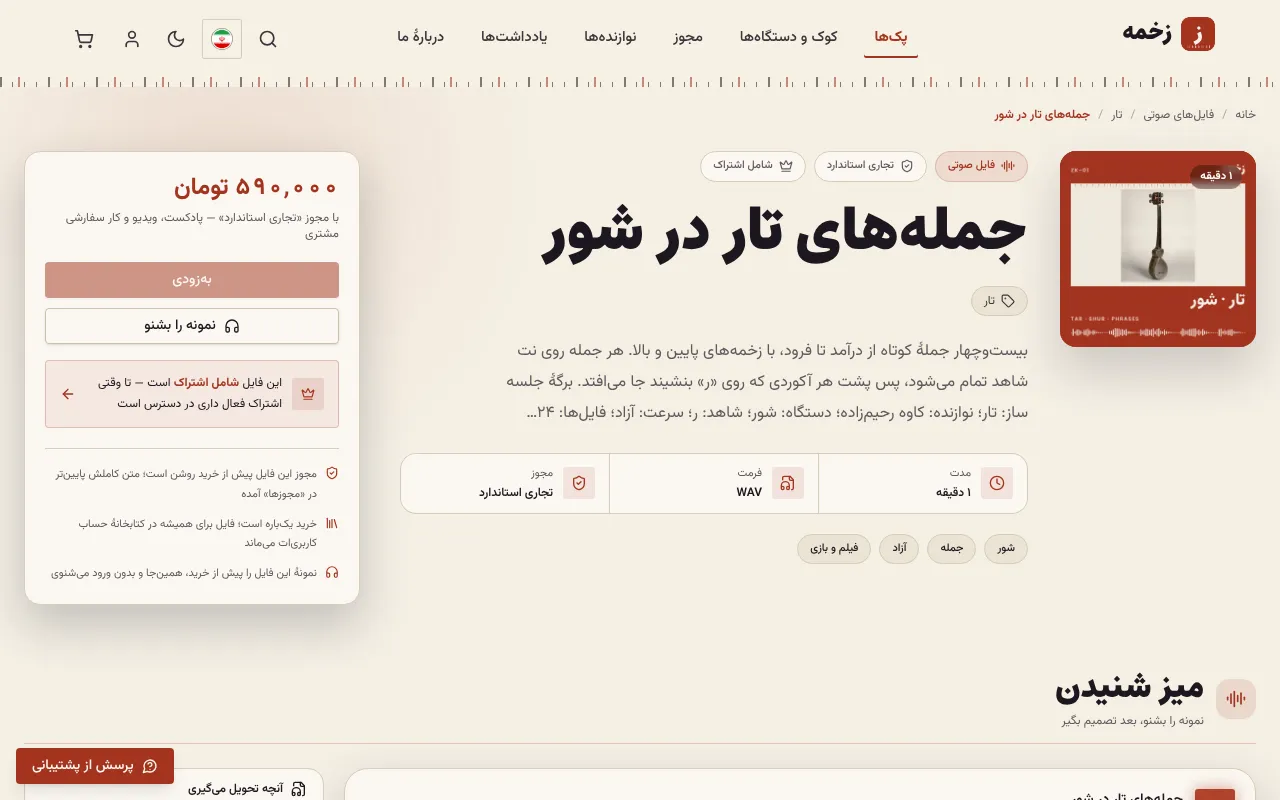Click the headphones icon beside نمونهٔ این فایل note
The width and height of the screenshot is (1280, 800).
click(332, 573)
